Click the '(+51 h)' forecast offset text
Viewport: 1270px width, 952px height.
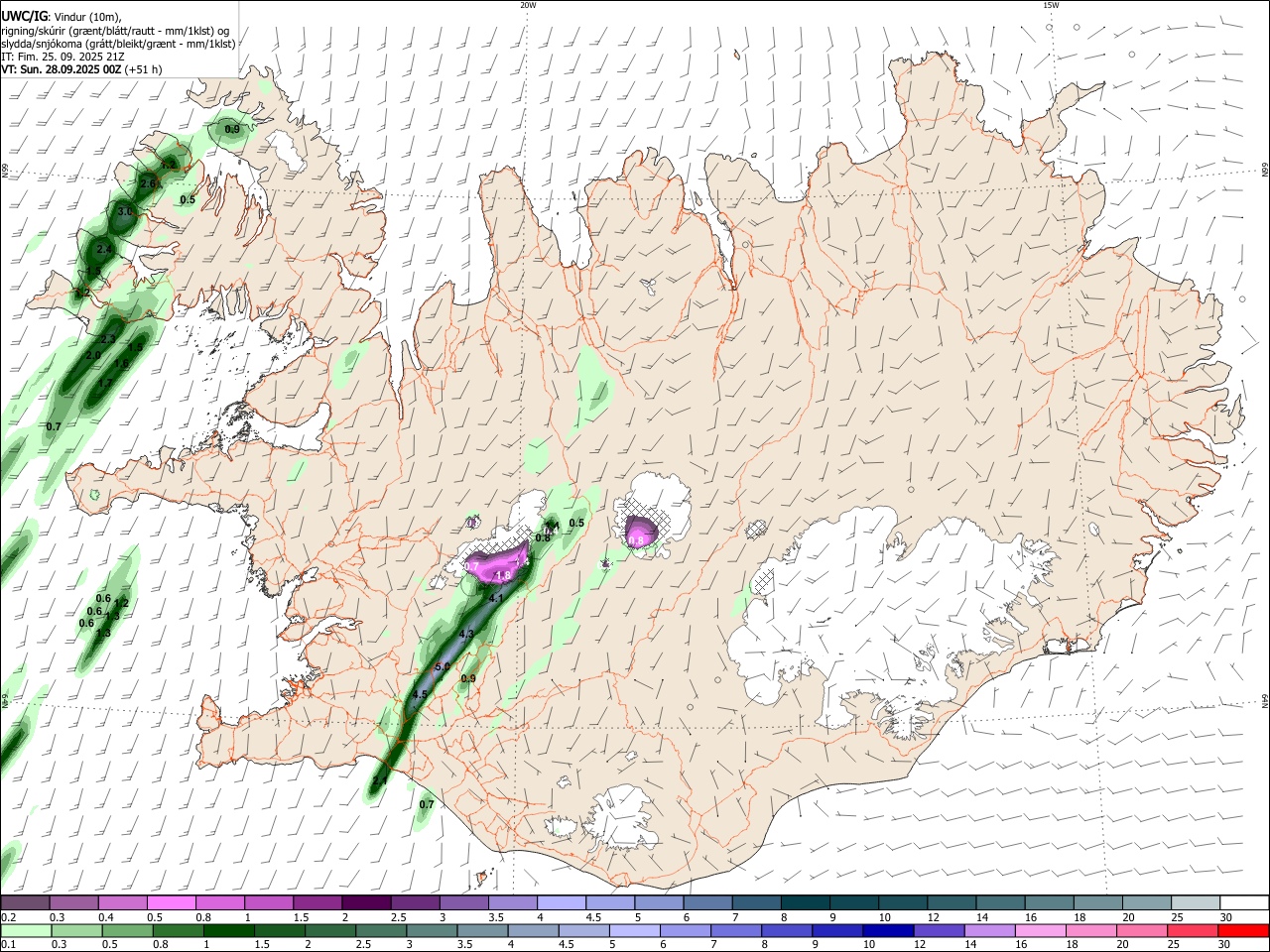144,69
